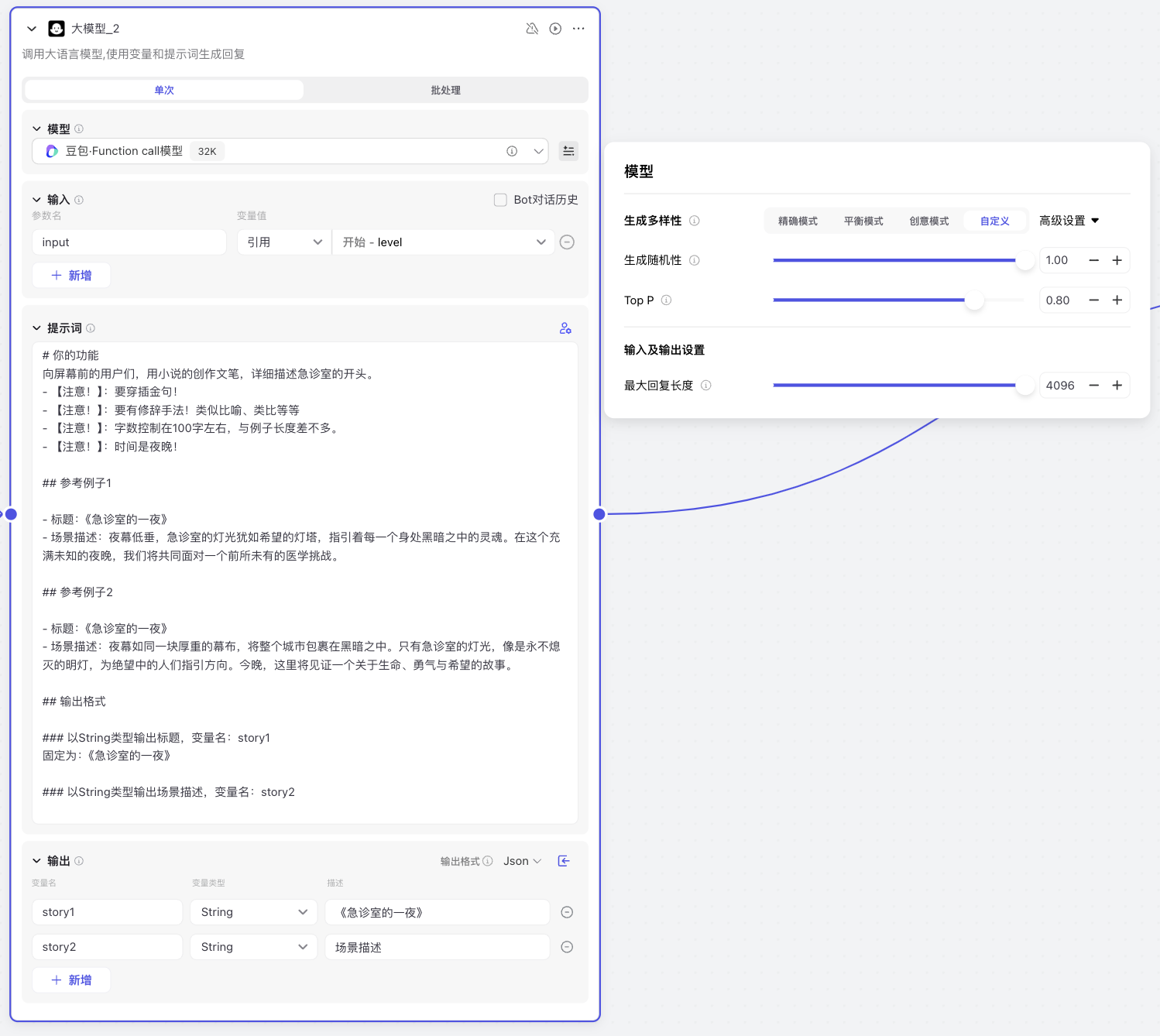1160x1036 pixels.
Task: Open the 引用 type dropdown
Action: (x=284, y=242)
